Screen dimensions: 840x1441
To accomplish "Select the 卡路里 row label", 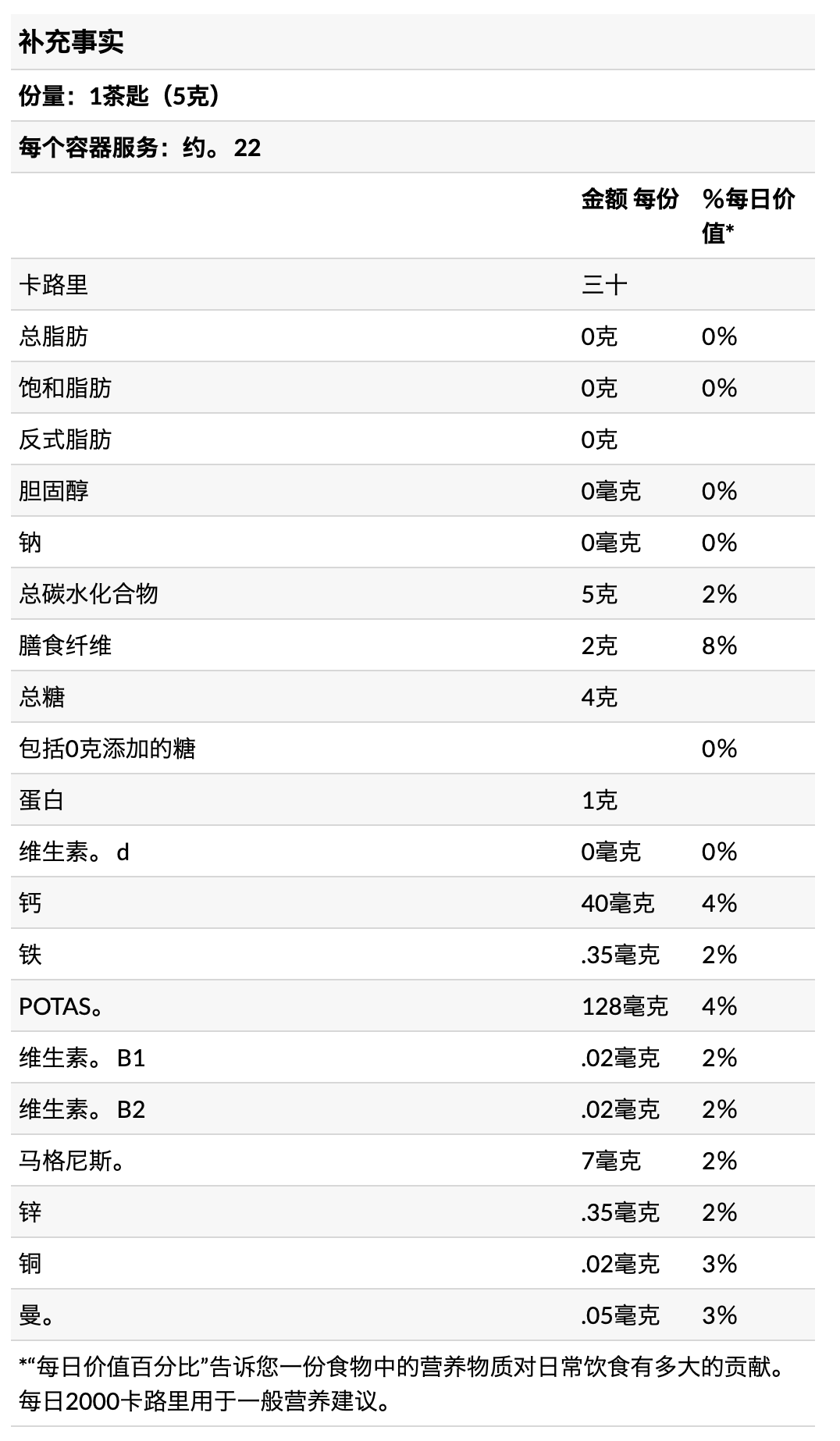I will [x=53, y=285].
